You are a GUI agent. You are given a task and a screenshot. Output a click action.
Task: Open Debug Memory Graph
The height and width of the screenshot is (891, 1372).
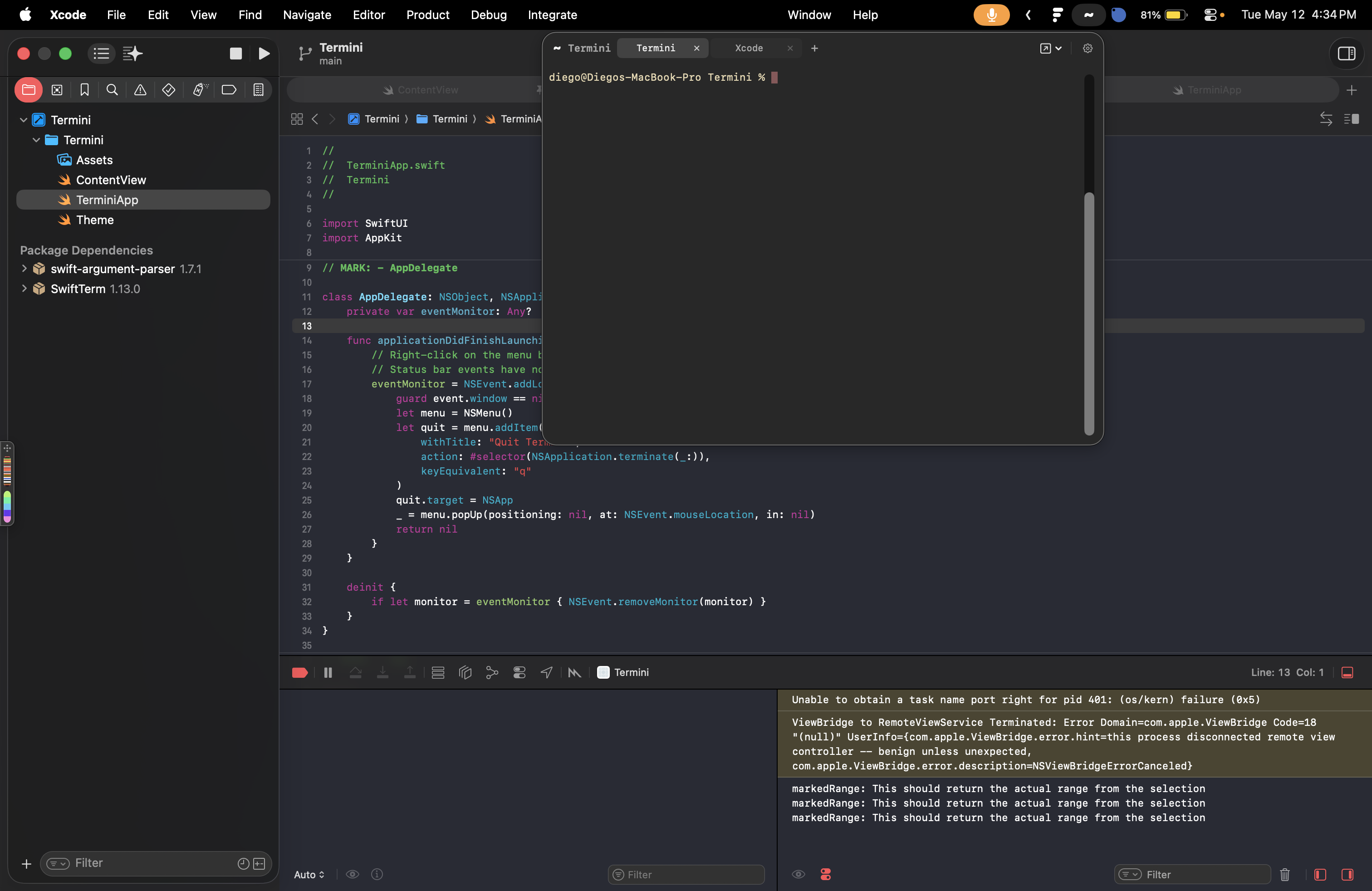coord(492,673)
